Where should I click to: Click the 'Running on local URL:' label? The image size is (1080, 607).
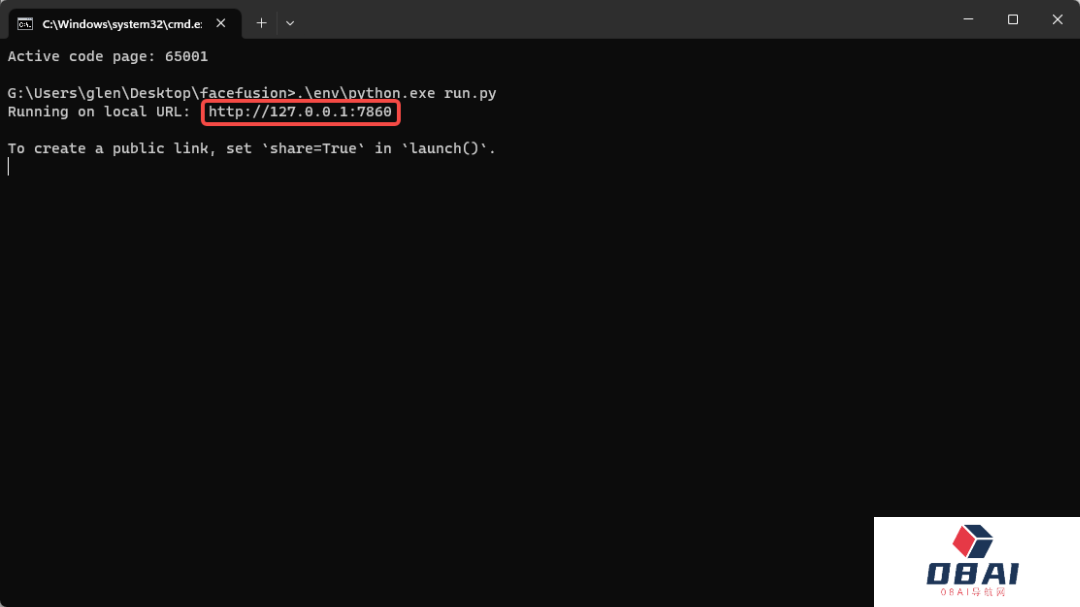(100, 112)
